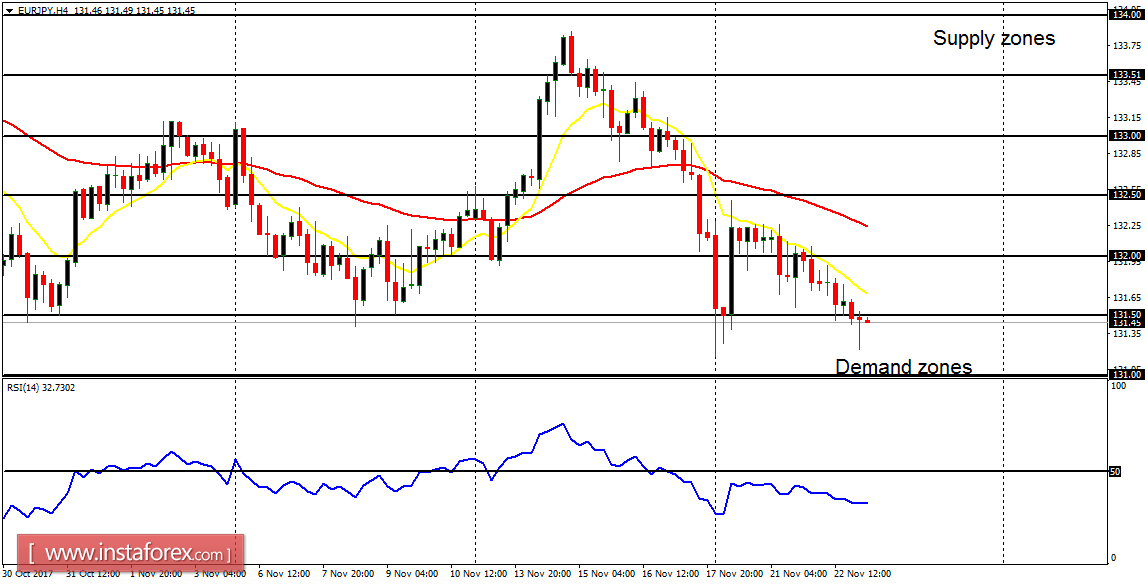
Task: Click the 133.51 price level tag
Action: pos(1127,75)
